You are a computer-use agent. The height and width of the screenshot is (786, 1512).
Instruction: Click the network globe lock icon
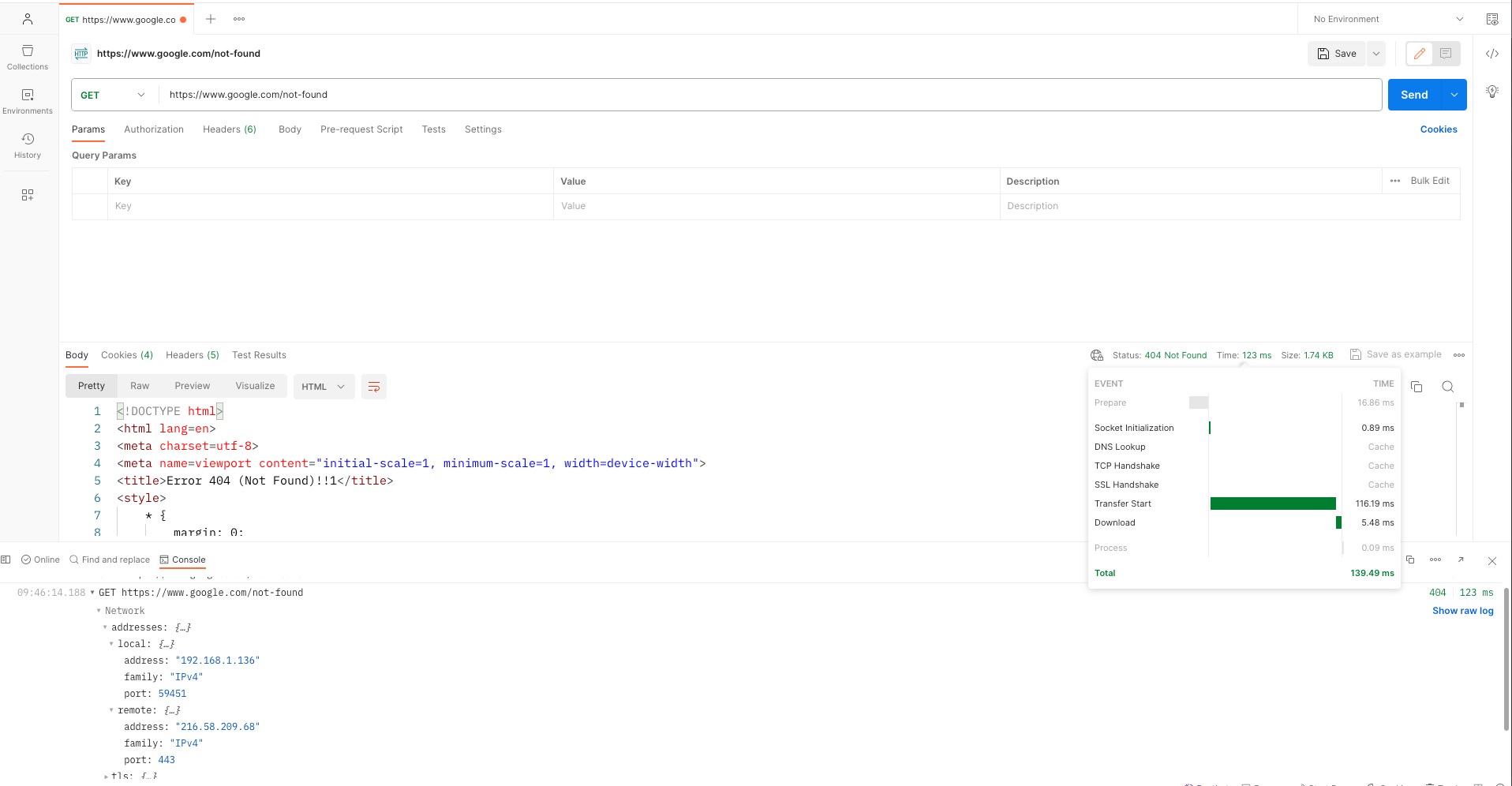point(1097,355)
